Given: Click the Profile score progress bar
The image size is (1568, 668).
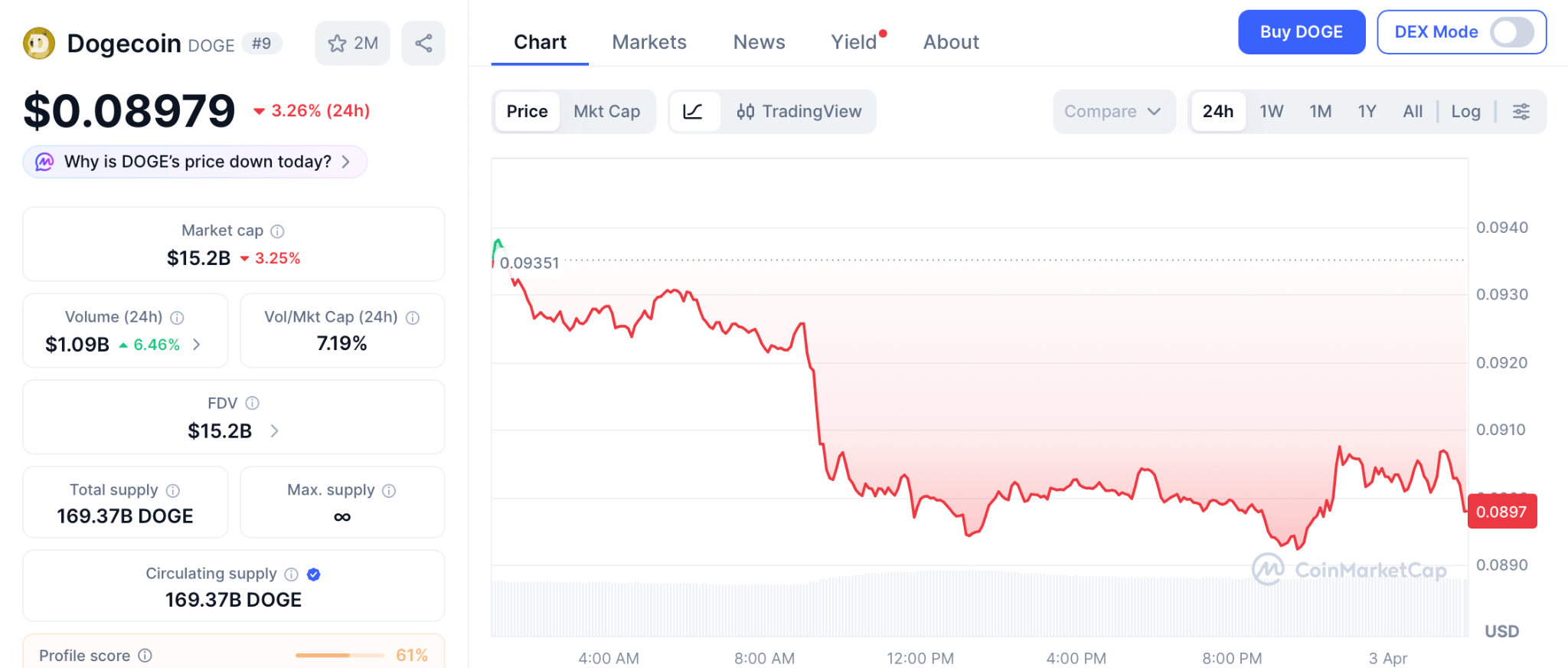Looking at the screenshot, I should tap(339, 656).
